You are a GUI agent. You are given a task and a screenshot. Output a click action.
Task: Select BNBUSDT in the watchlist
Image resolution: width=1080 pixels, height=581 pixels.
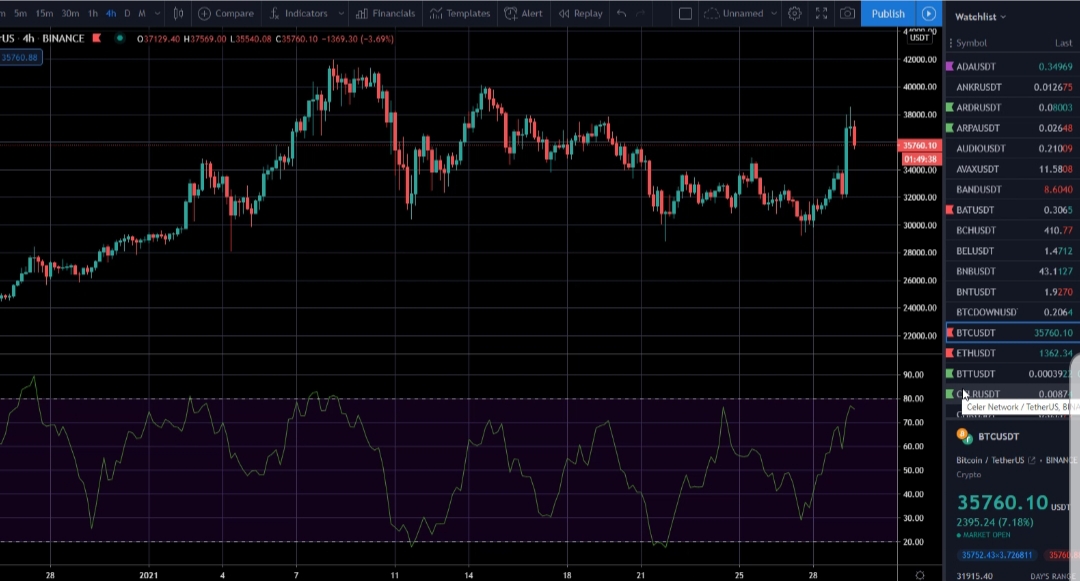point(1012,271)
